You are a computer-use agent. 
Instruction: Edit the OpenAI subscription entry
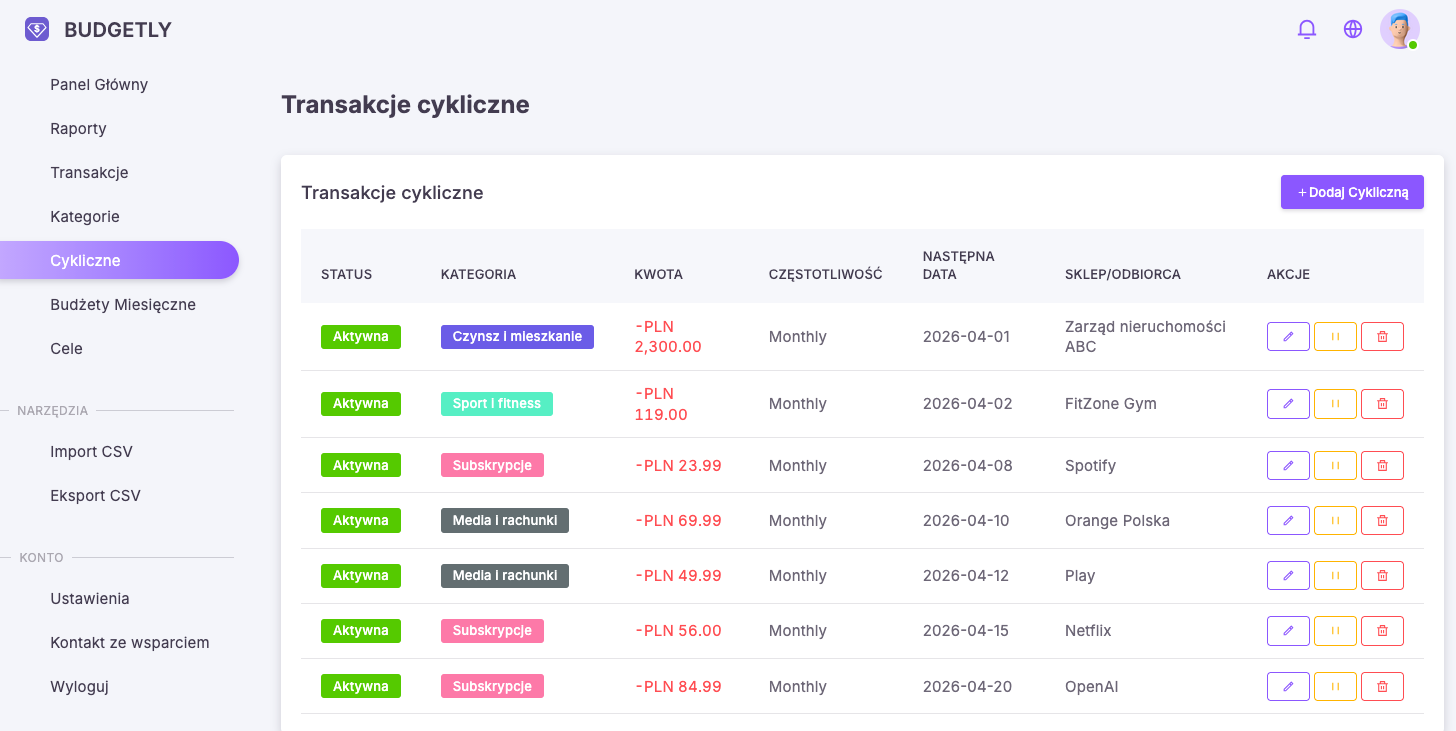pos(1288,687)
